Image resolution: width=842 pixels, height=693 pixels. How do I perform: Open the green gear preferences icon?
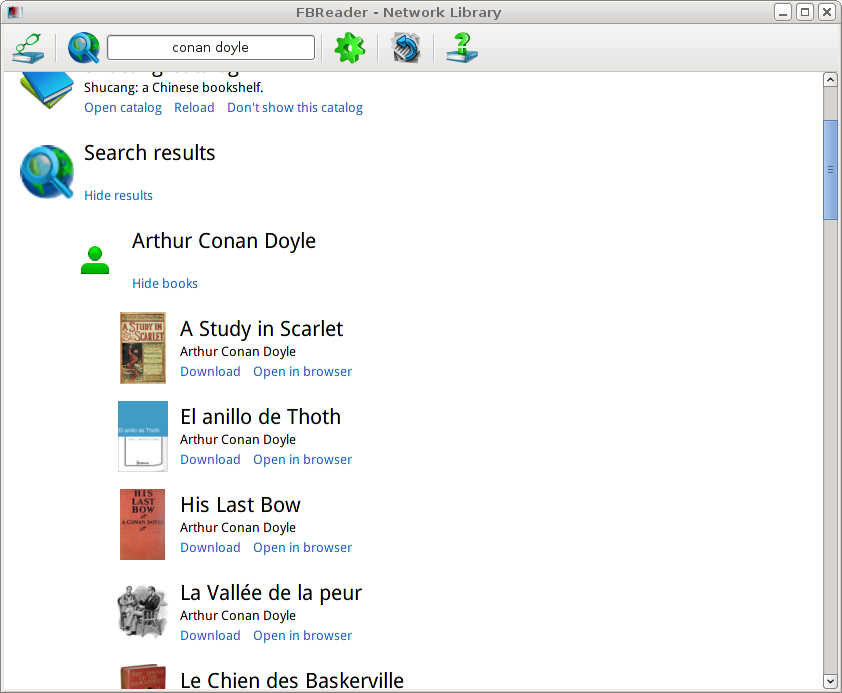[350, 48]
